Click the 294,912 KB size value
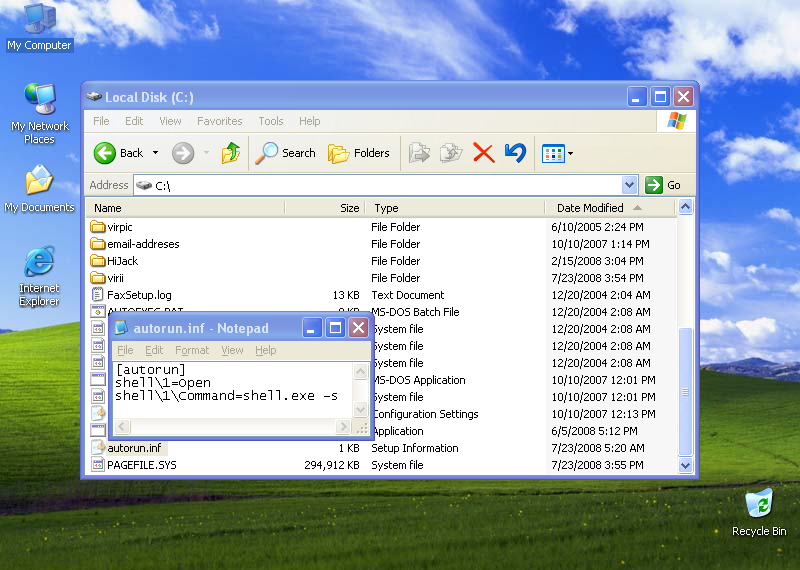This screenshot has width=800, height=570. tap(332, 465)
